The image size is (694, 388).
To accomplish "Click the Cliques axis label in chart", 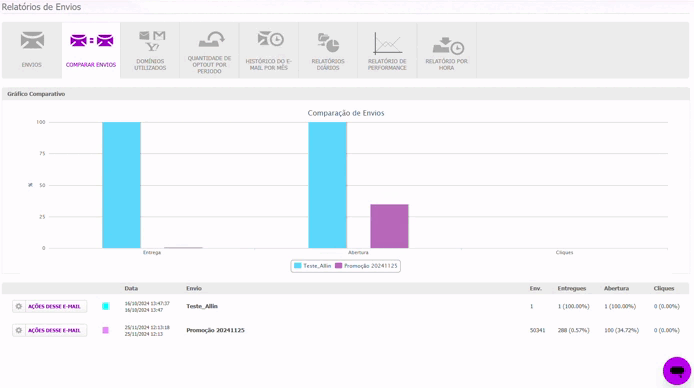I will pyautogui.click(x=564, y=252).
